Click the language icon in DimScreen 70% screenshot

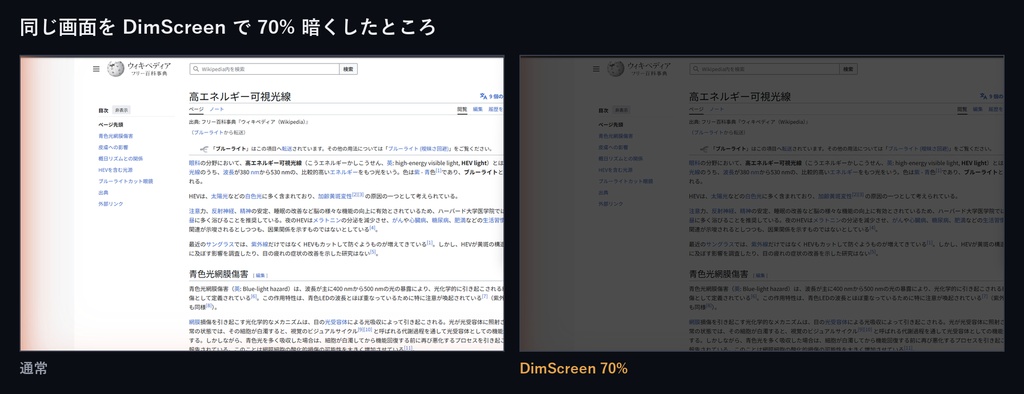(x=984, y=95)
